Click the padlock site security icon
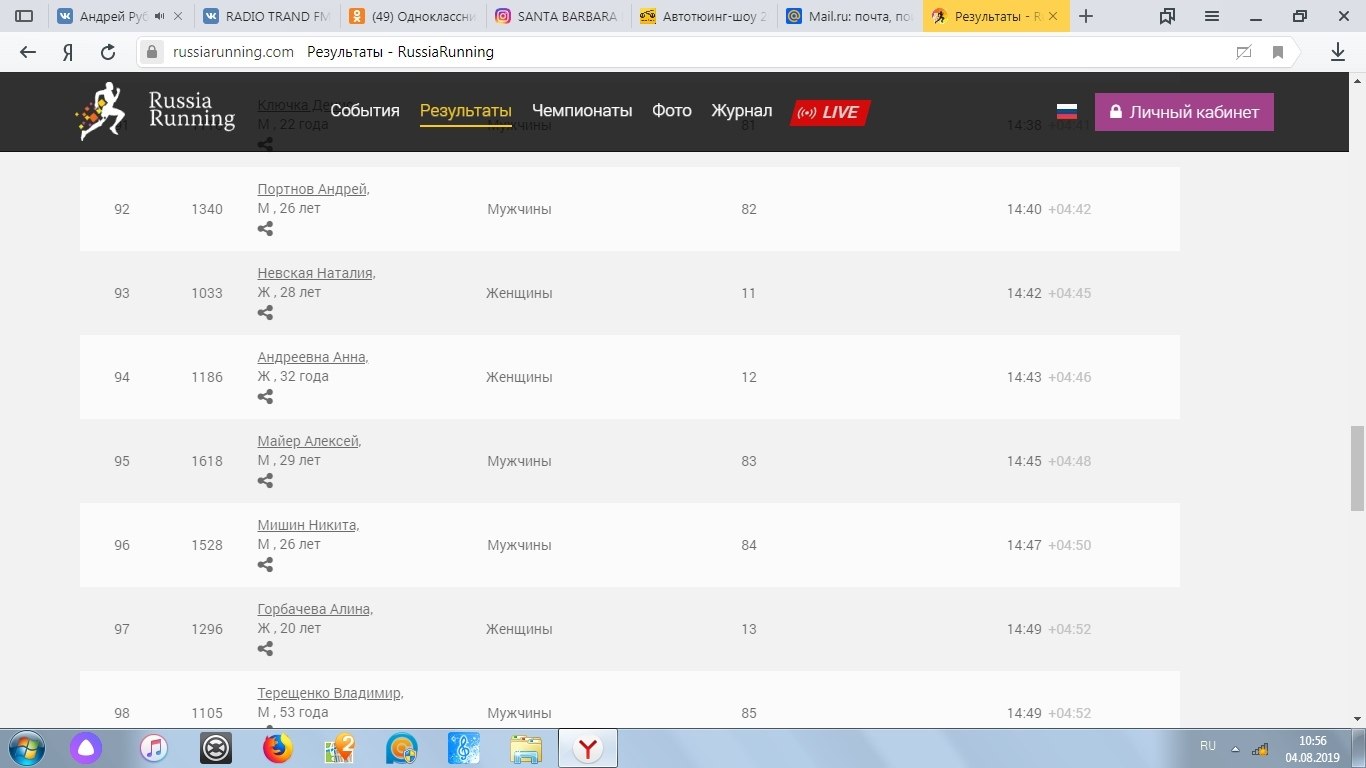The image size is (1366, 768). 152,52
